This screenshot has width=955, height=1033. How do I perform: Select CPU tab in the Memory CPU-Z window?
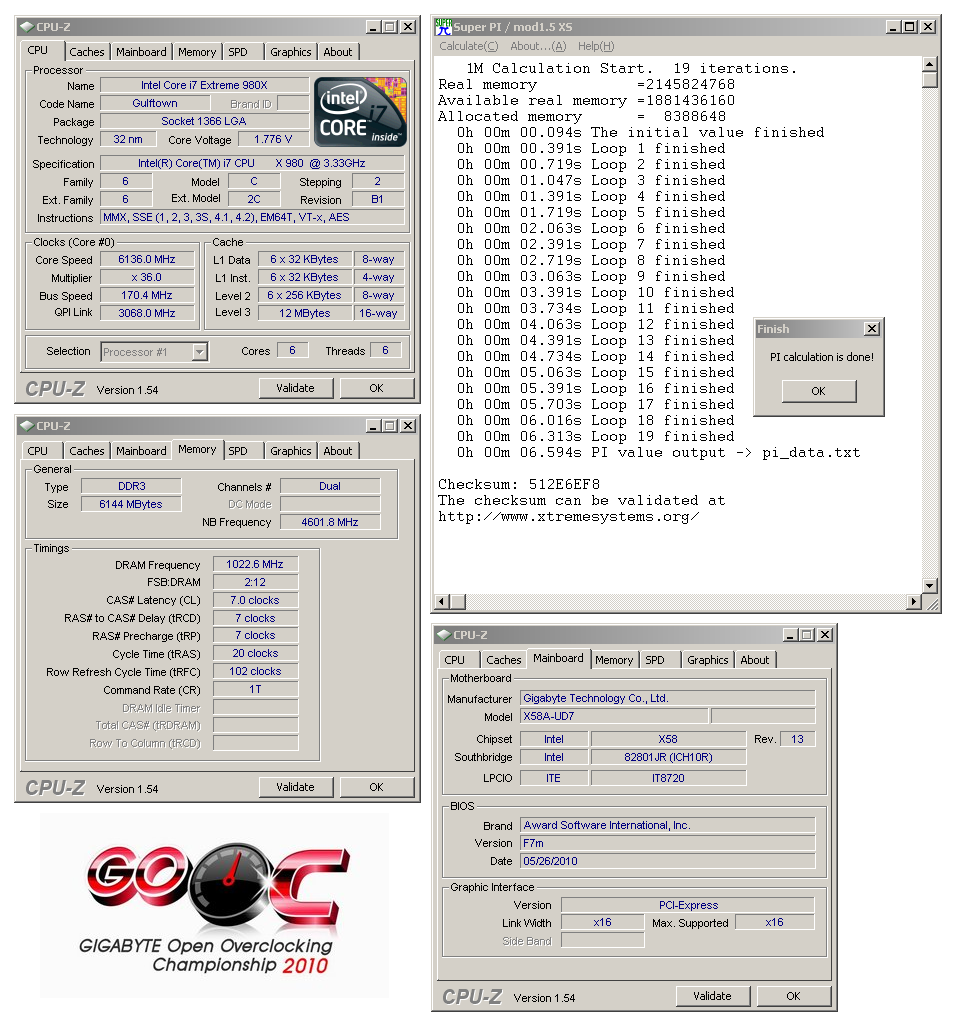(x=38, y=451)
